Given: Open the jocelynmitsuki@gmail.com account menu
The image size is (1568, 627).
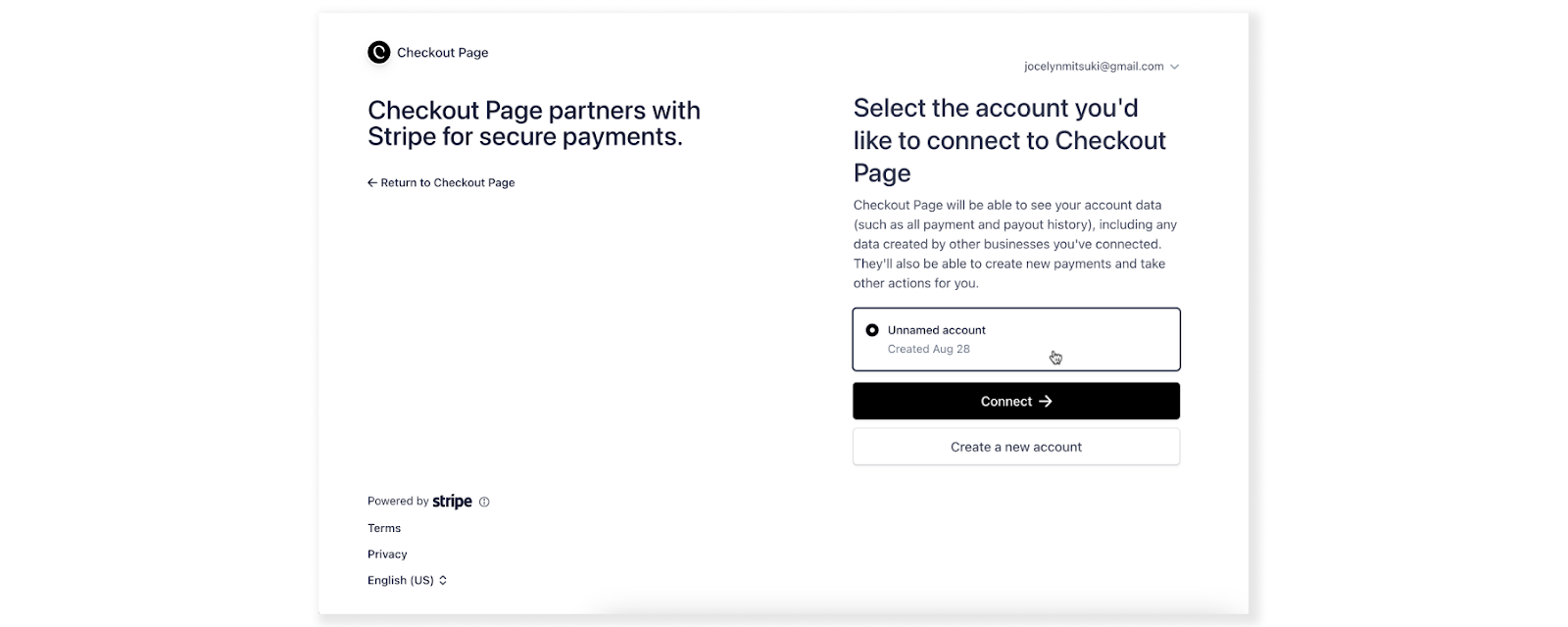Looking at the screenshot, I should (x=1094, y=67).
